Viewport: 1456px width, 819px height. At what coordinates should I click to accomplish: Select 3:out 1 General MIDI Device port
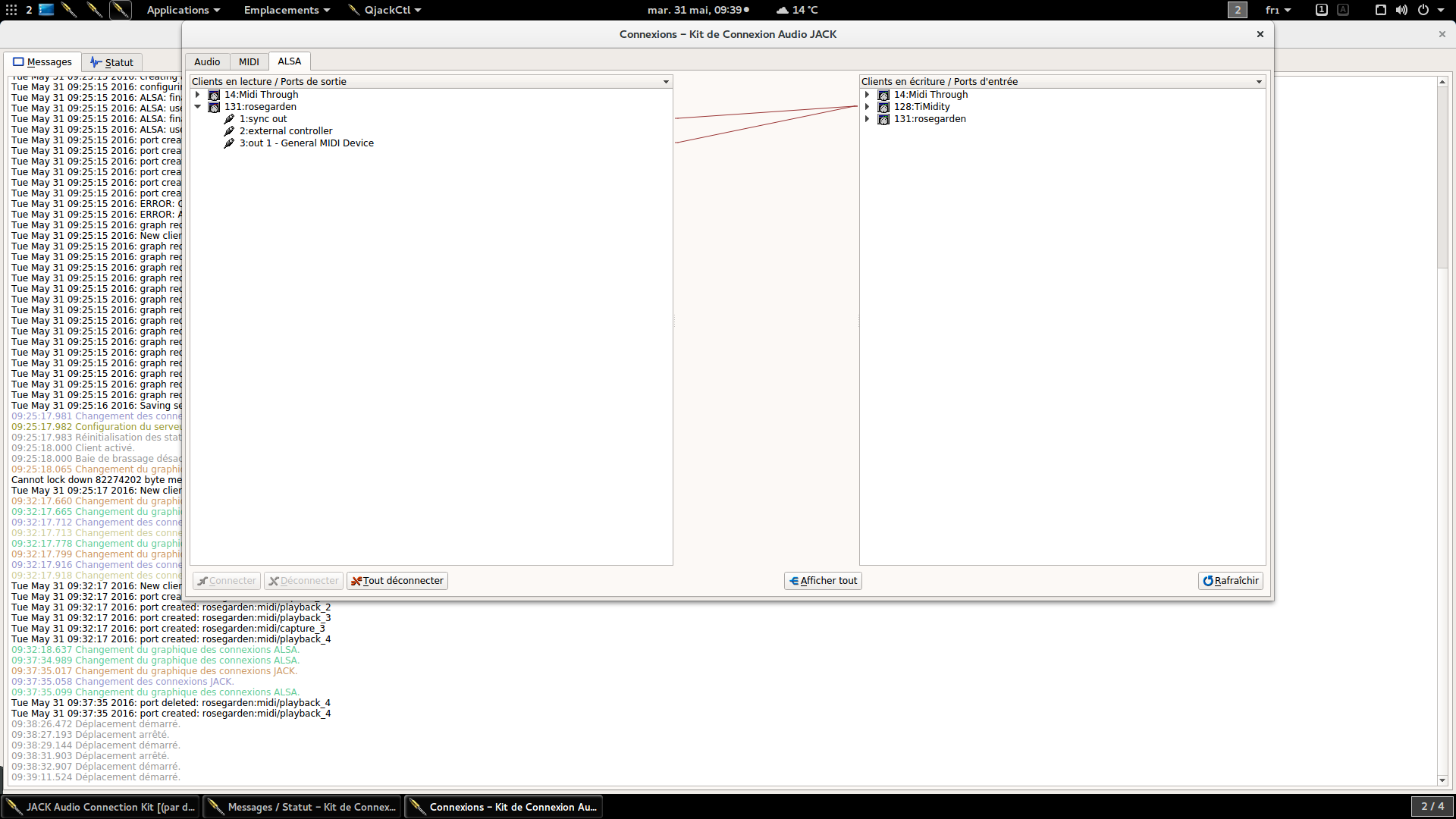click(x=306, y=143)
